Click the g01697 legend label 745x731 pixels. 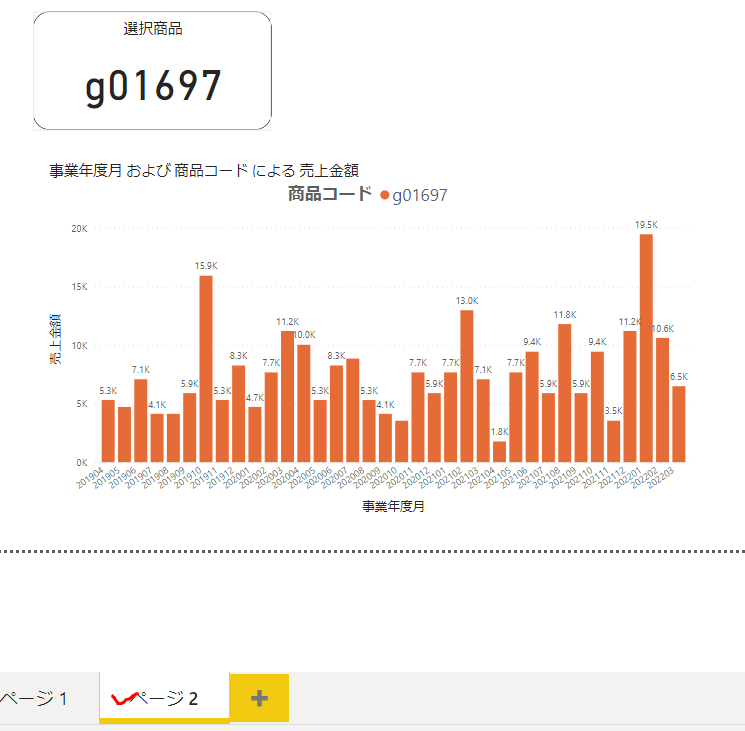(x=419, y=196)
